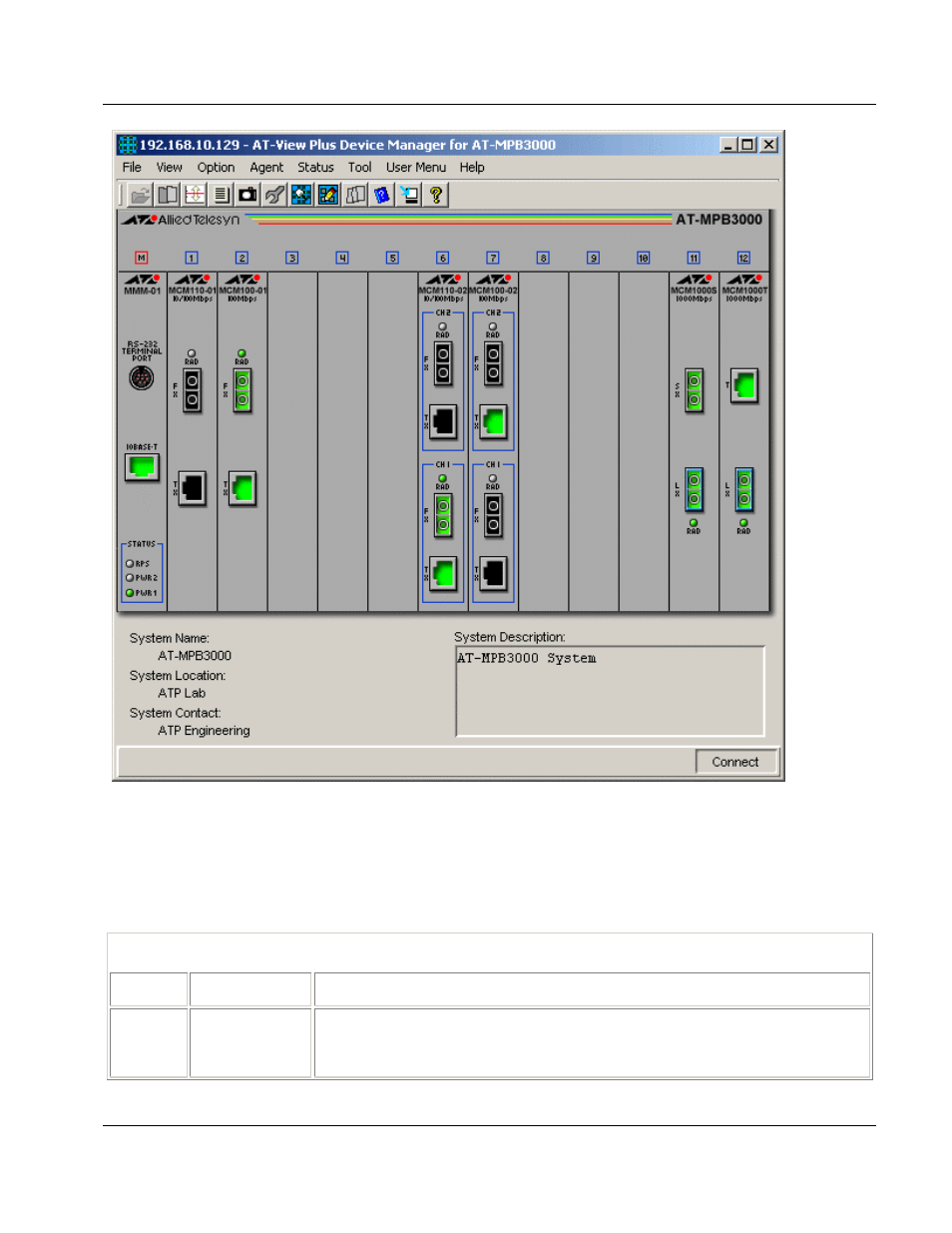Screen dimensions: 952x1233
Task: Click the wrench configuration toolbar icon
Action: pyautogui.click(x=274, y=195)
